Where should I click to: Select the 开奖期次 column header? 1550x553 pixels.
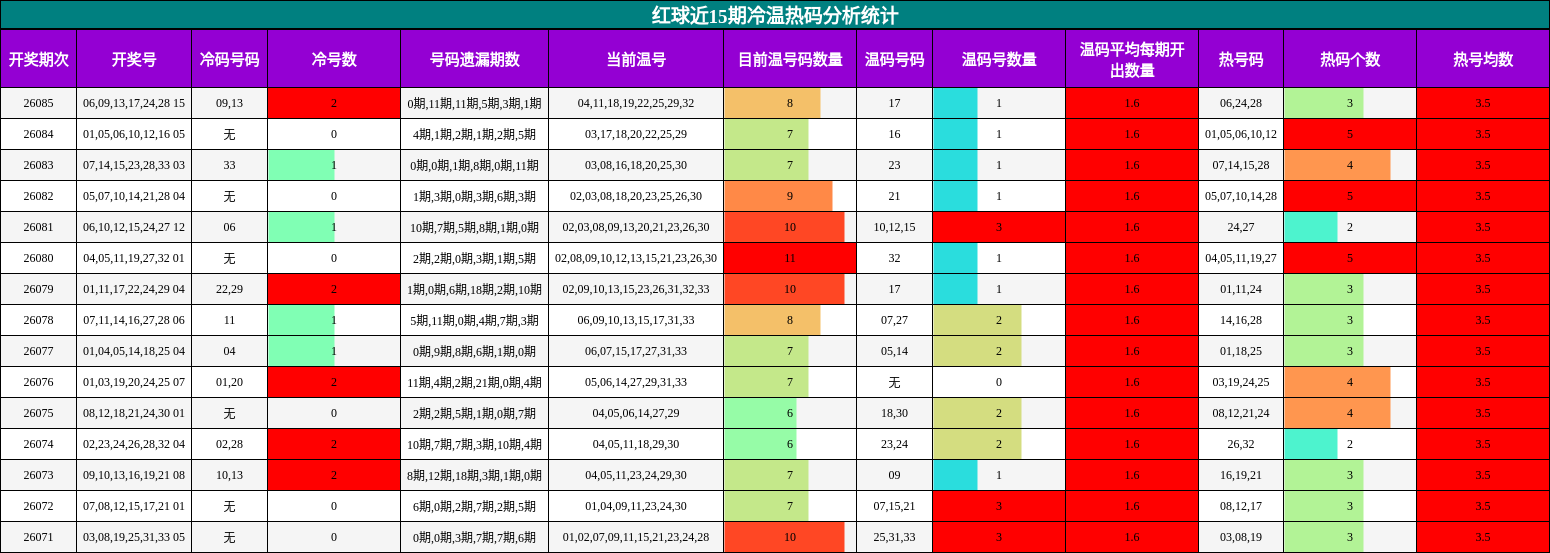click(38, 59)
